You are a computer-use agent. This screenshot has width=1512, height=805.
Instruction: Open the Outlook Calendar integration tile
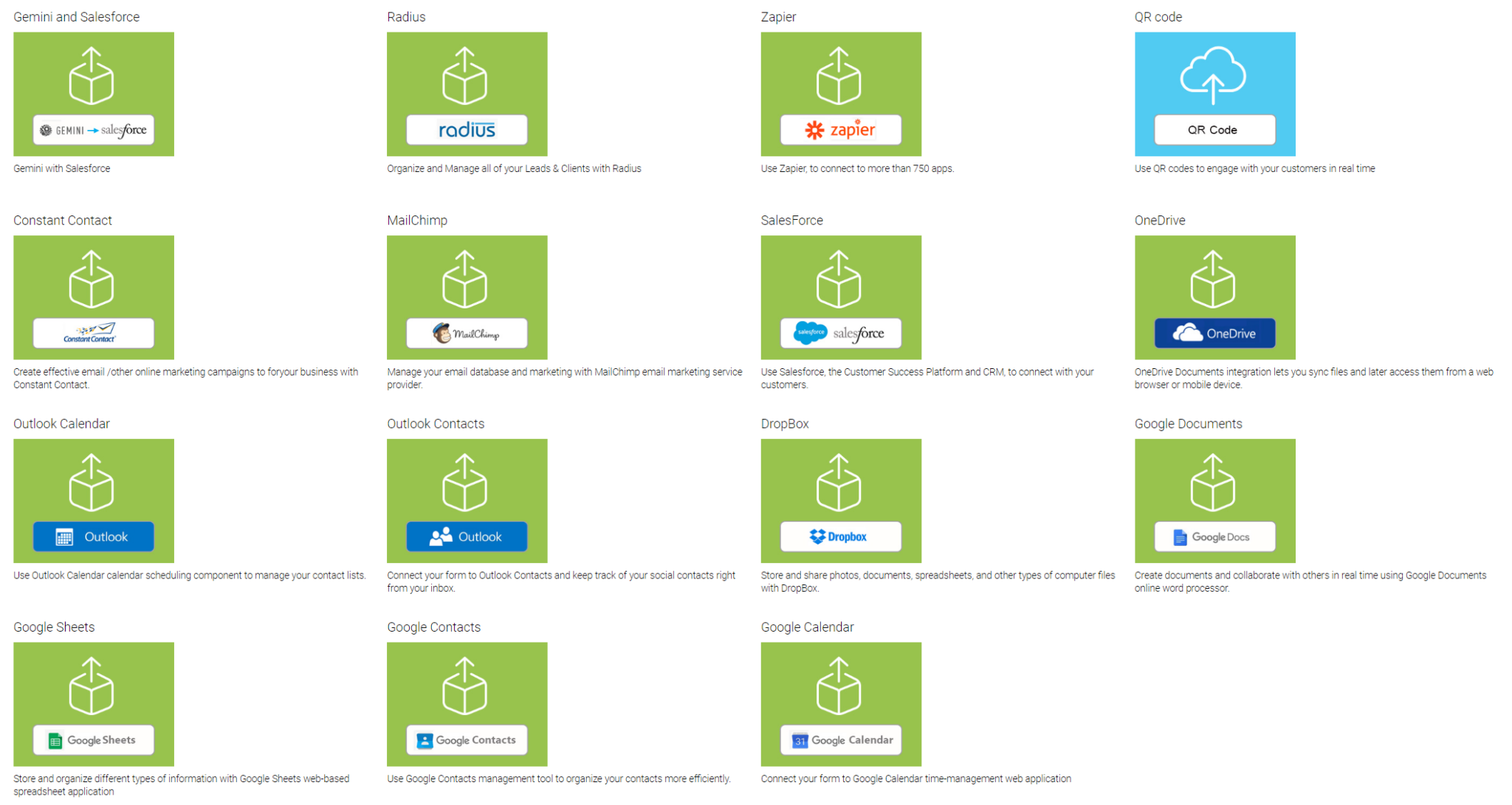coord(94,501)
